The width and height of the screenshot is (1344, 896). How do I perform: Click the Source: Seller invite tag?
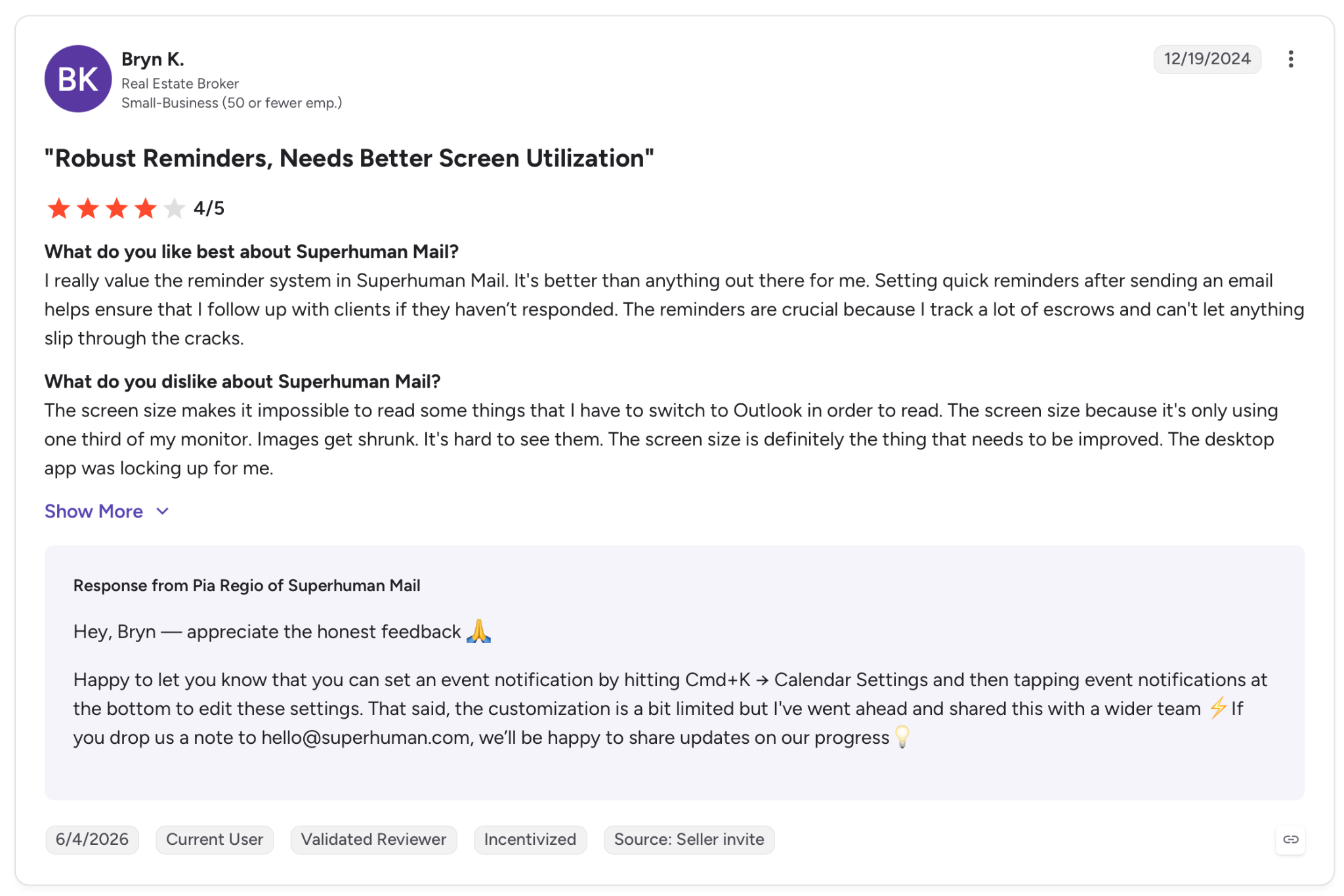point(689,840)
